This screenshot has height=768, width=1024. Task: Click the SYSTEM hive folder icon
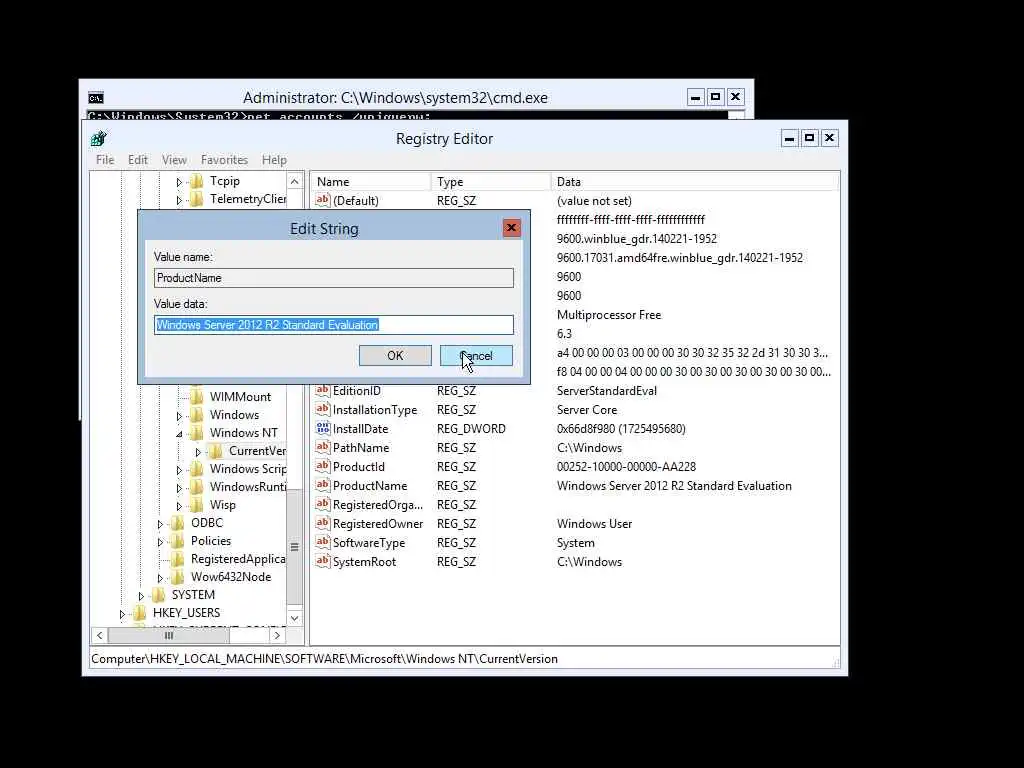coord(158,595)
